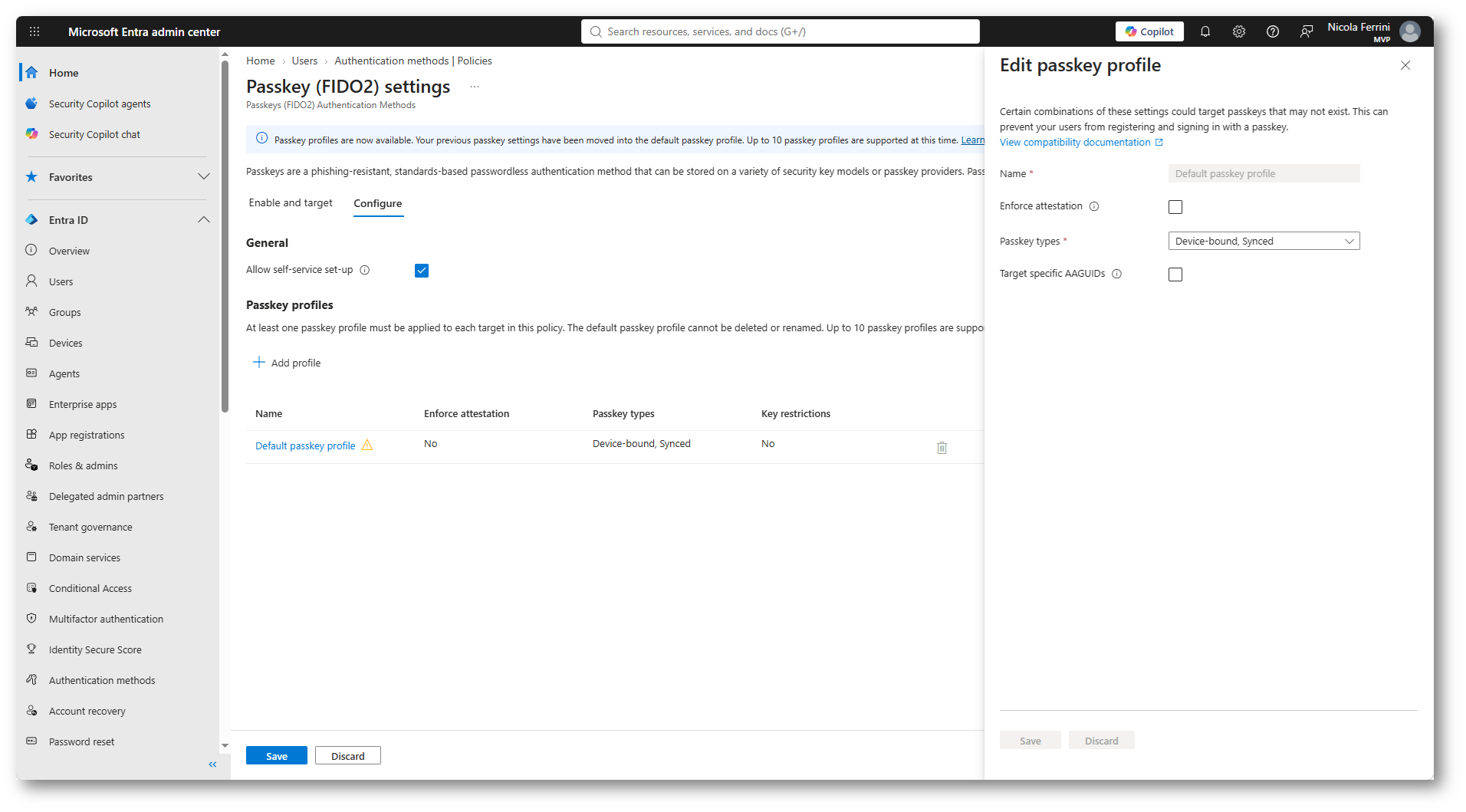
Task: Click the Entra ID diamond icon
Action: tap(31, 220)
